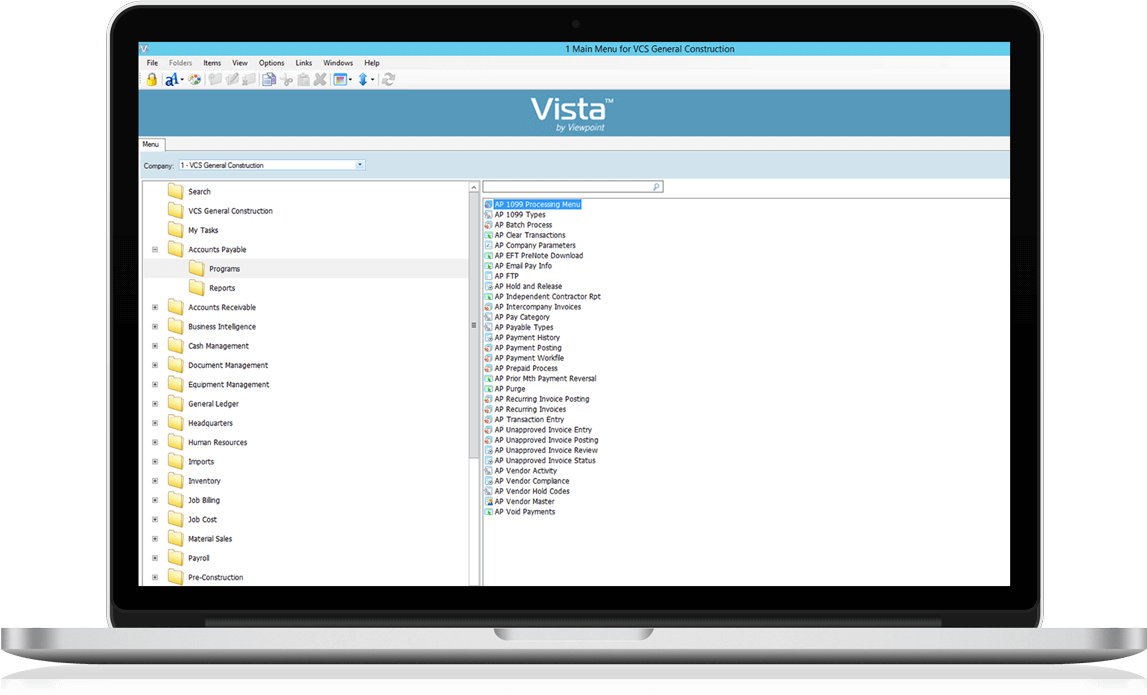Open the File menu
The width and height of the screenshot is (1147, 695).
[152, 63]
